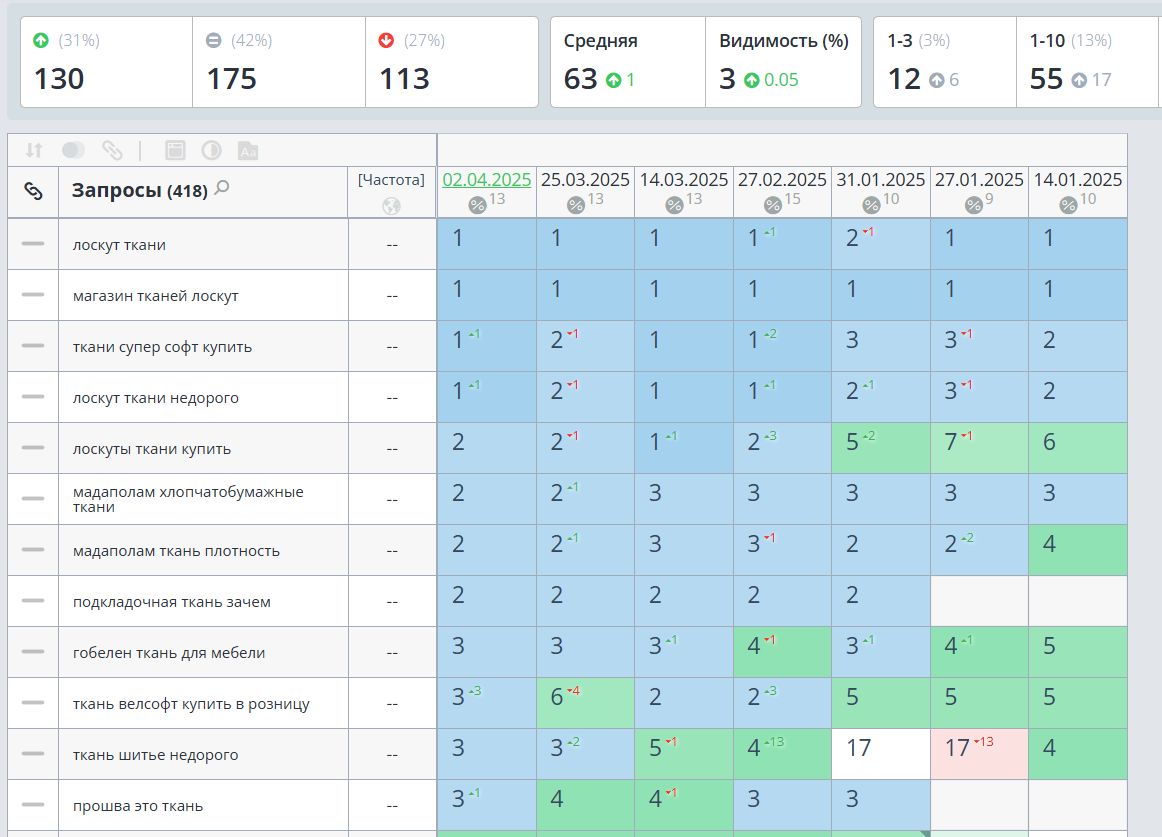Click the chain link column header icon
The image size is (1162, 837).
tap(33, 191)
